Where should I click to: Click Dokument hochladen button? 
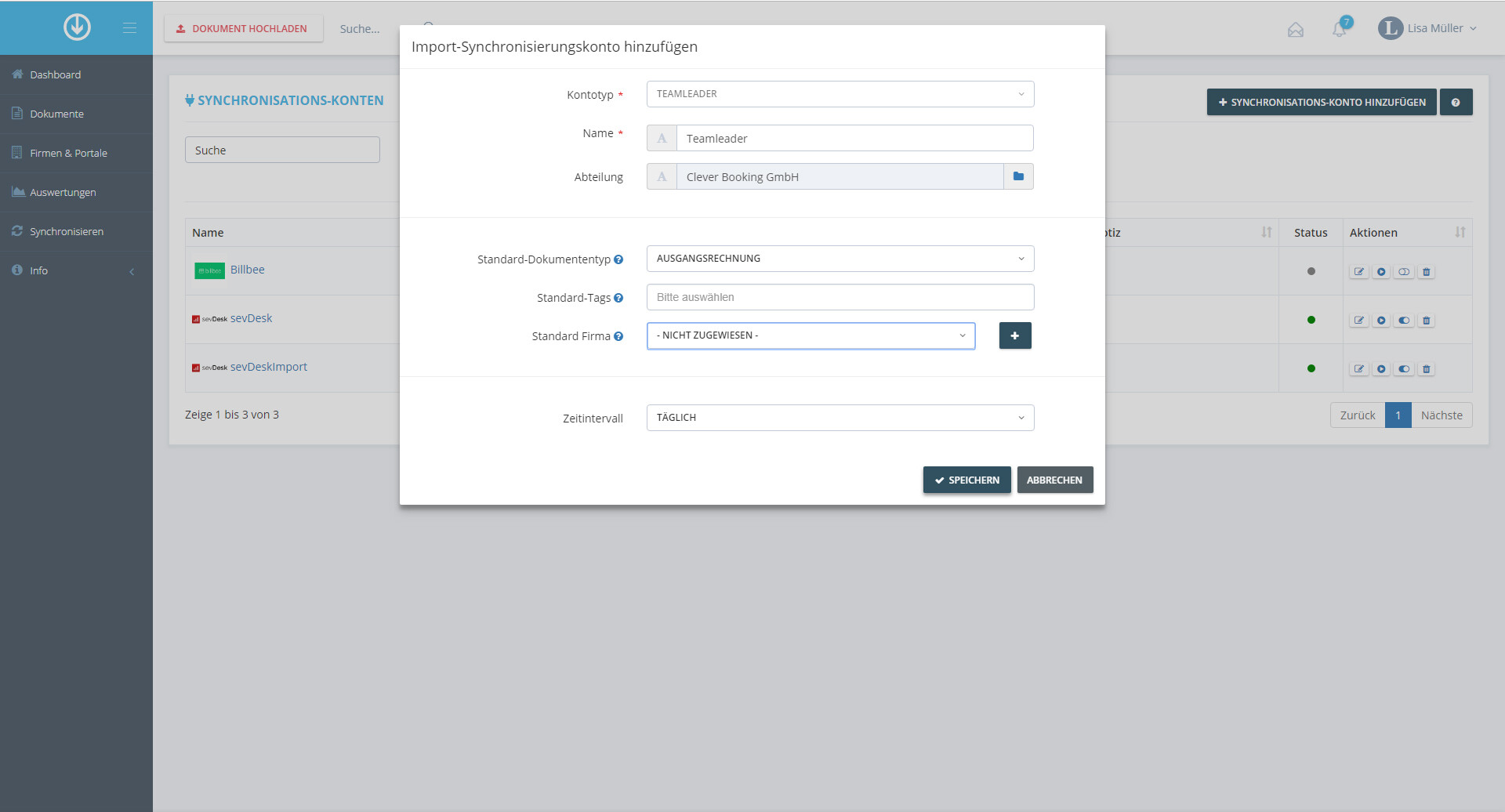pos(243,28)
